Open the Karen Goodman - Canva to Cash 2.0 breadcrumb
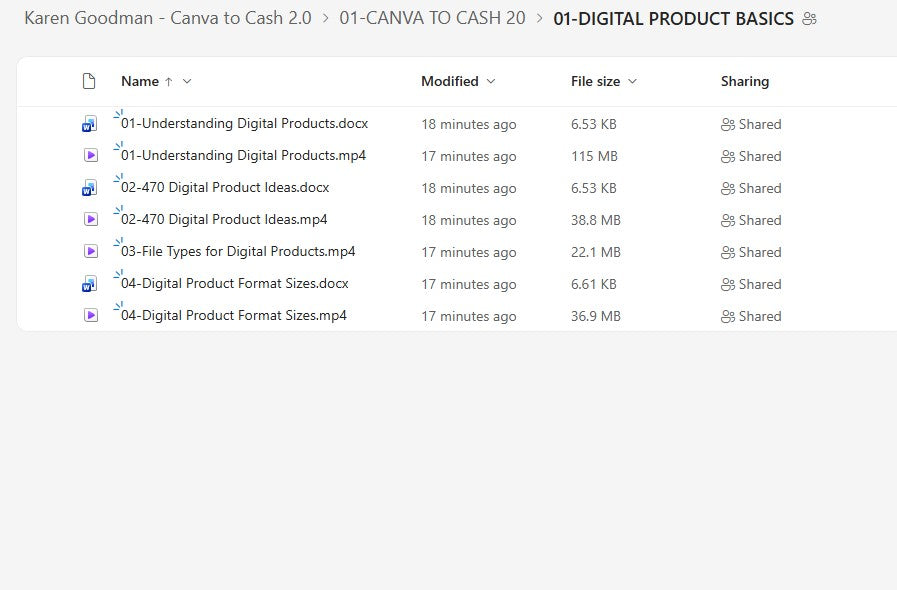 click(165, 18)
